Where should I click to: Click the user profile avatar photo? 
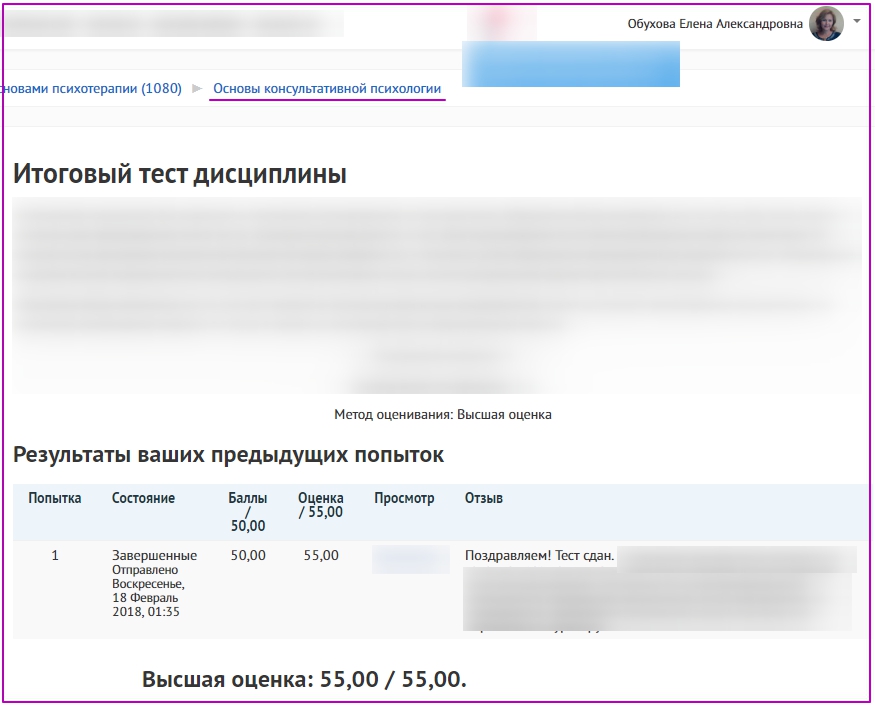pos(826,24)
